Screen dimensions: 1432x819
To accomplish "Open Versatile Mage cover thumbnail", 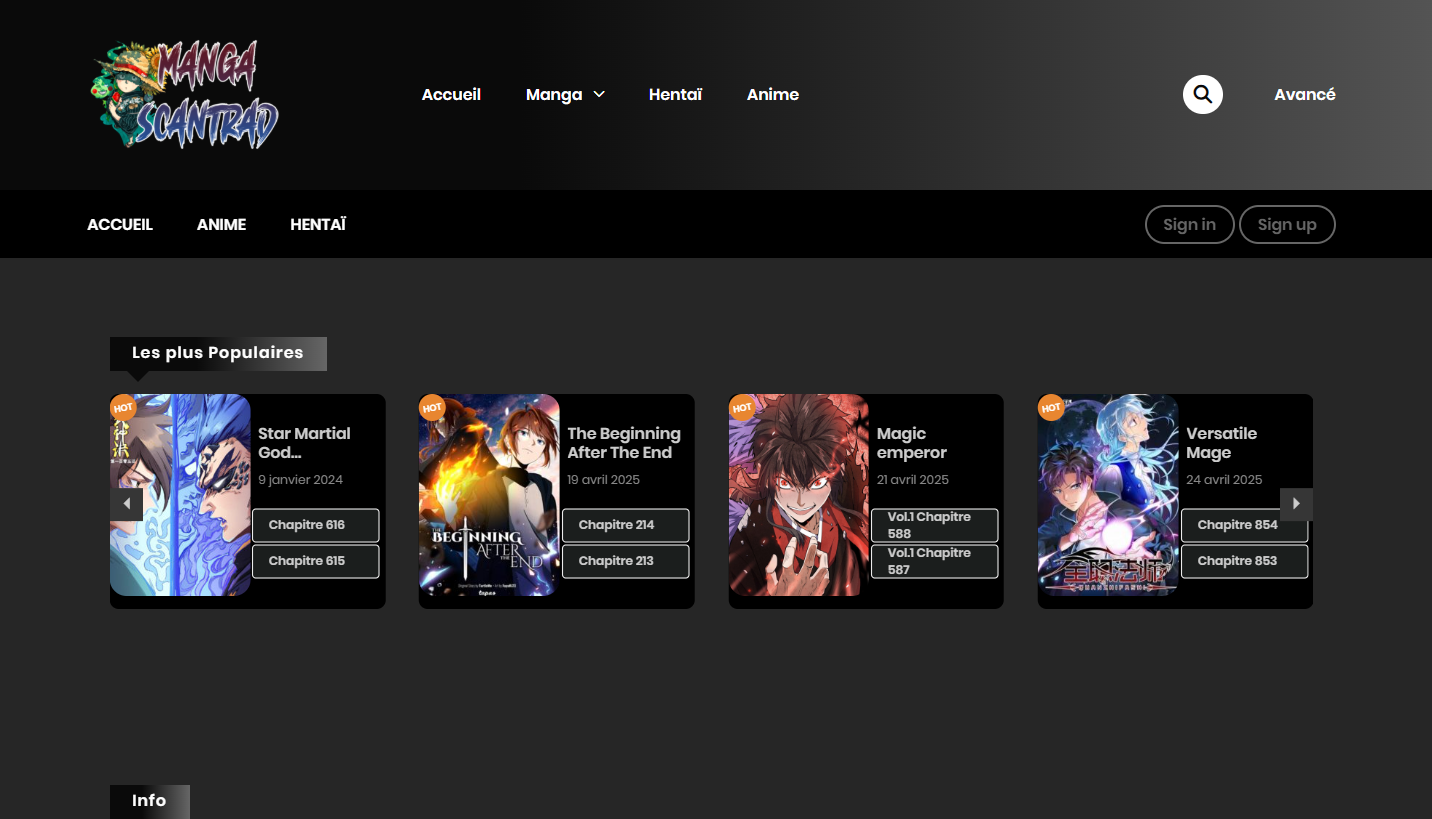I will click(1107, 495).
